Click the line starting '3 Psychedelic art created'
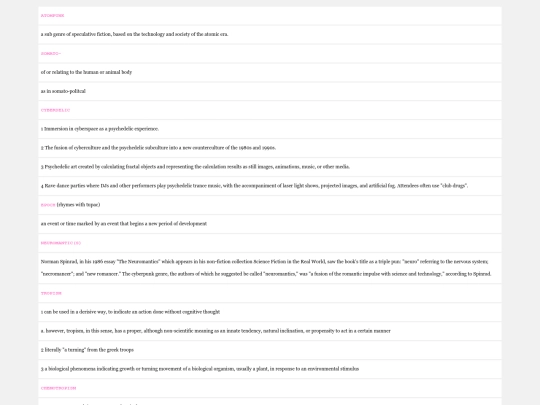 tap(195, 167)
